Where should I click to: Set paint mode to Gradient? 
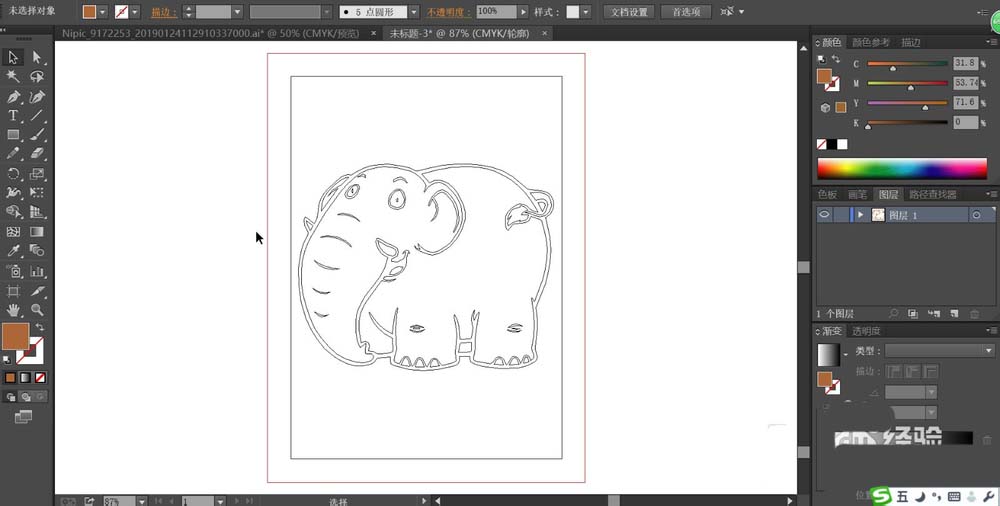coord(25,378)
